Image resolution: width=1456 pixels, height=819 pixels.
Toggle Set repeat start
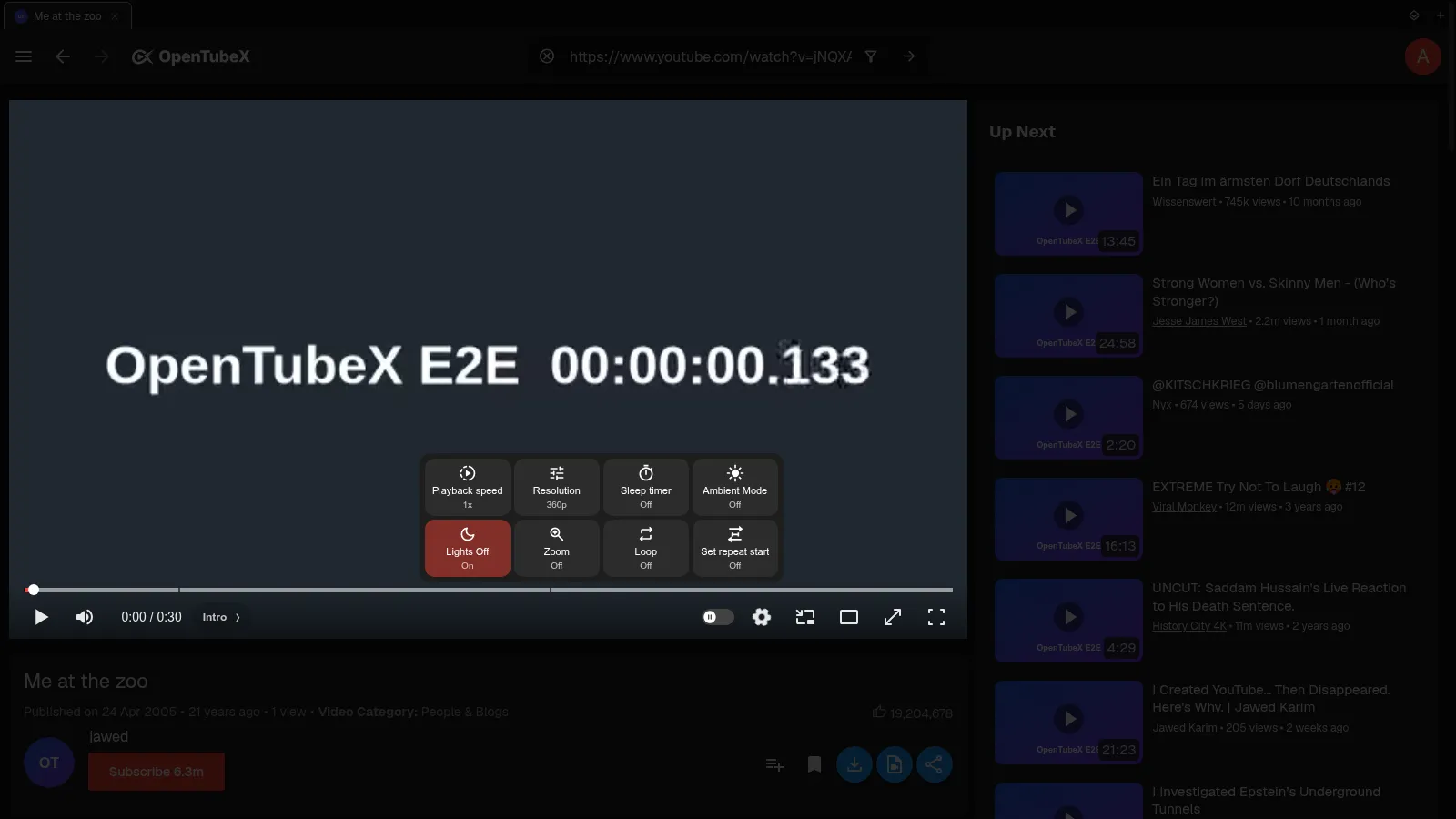735,548
